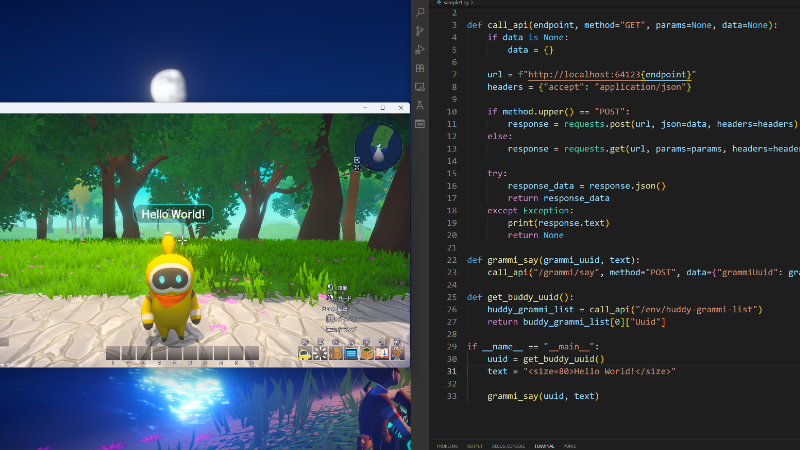Click the yellow Grammi robot toolbar icon in game
This screenshot has width=800, height=450.
(305, 353)
